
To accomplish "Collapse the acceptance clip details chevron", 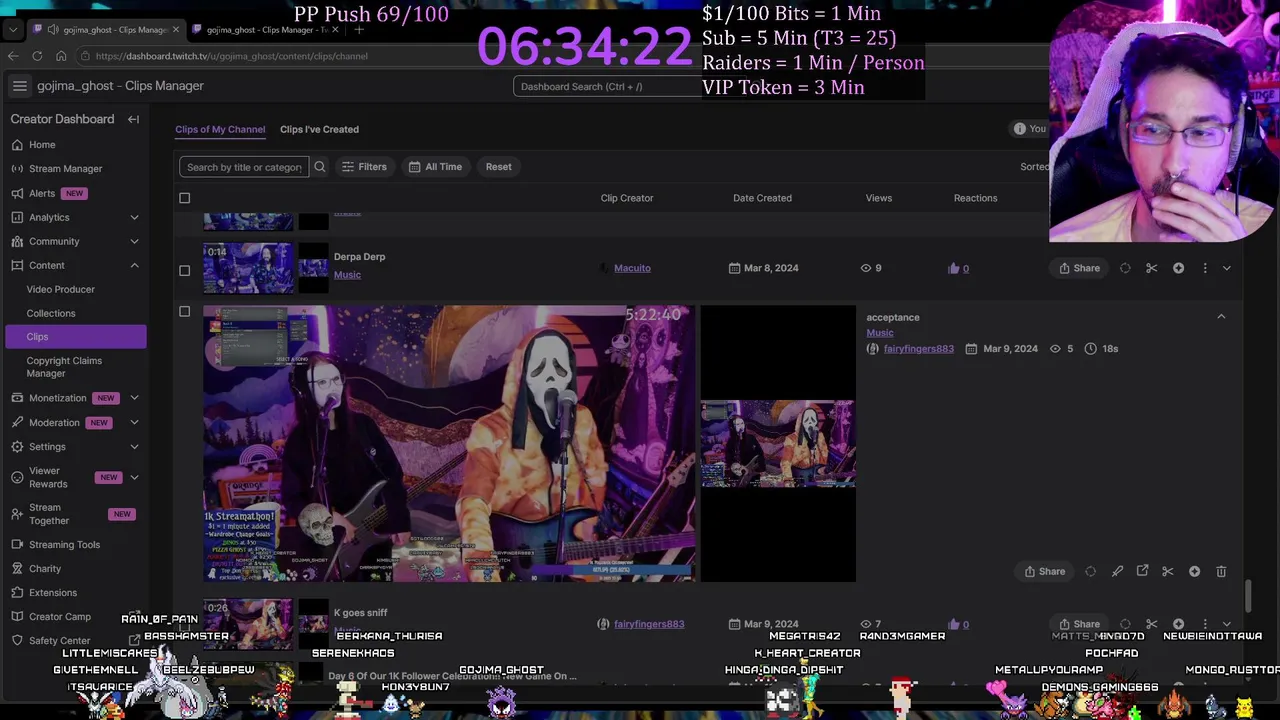I will [x=1221, y=317].
